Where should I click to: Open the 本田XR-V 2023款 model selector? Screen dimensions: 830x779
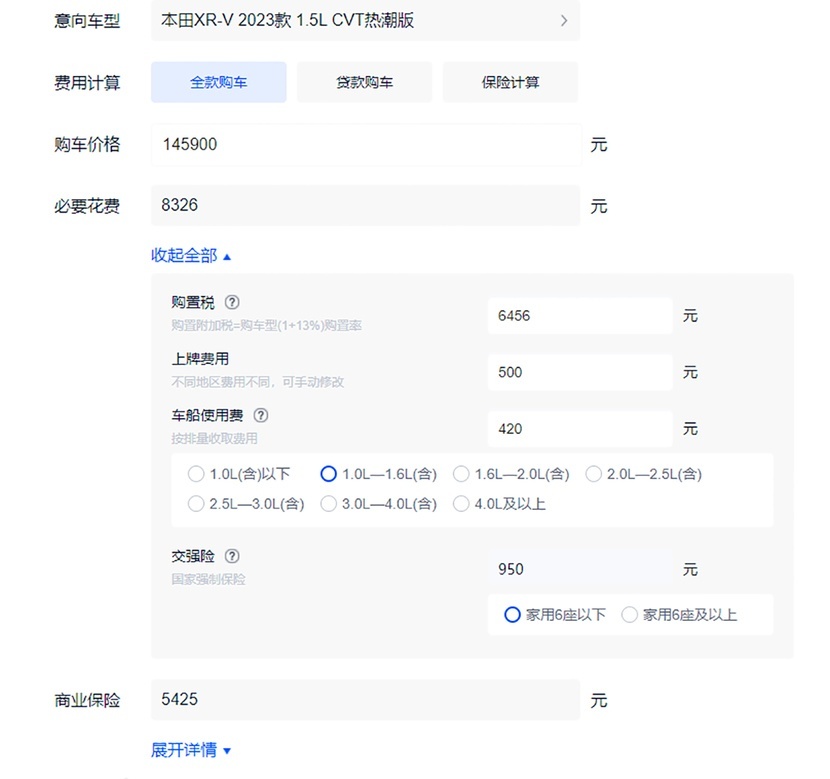(x=365, y=21)
